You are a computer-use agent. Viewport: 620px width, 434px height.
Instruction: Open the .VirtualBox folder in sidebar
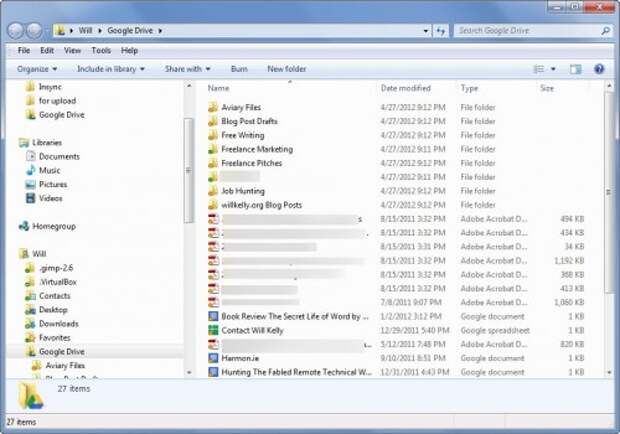(x=58, y=282)
